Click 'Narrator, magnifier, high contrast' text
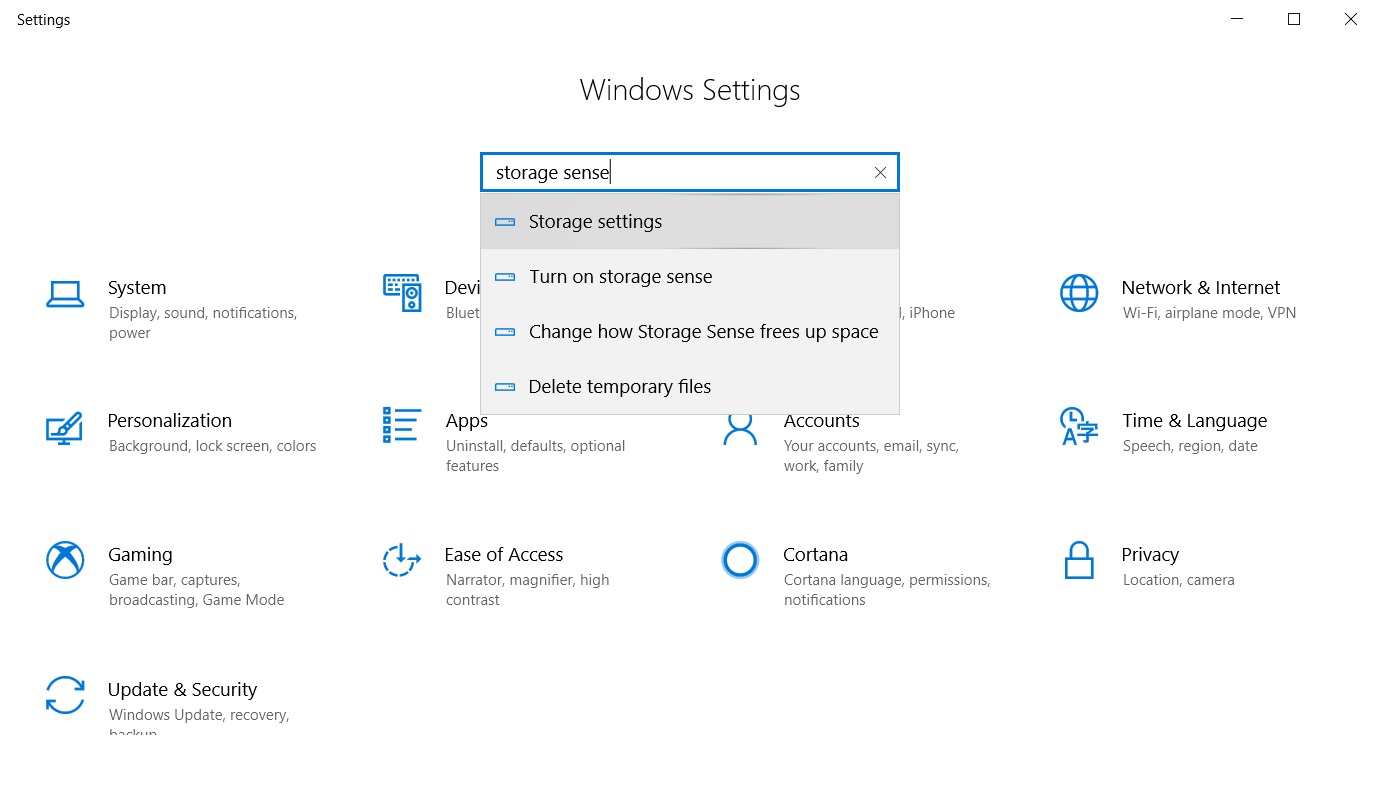The height and width of the screenshot is (802, 1376). (527, 590)
